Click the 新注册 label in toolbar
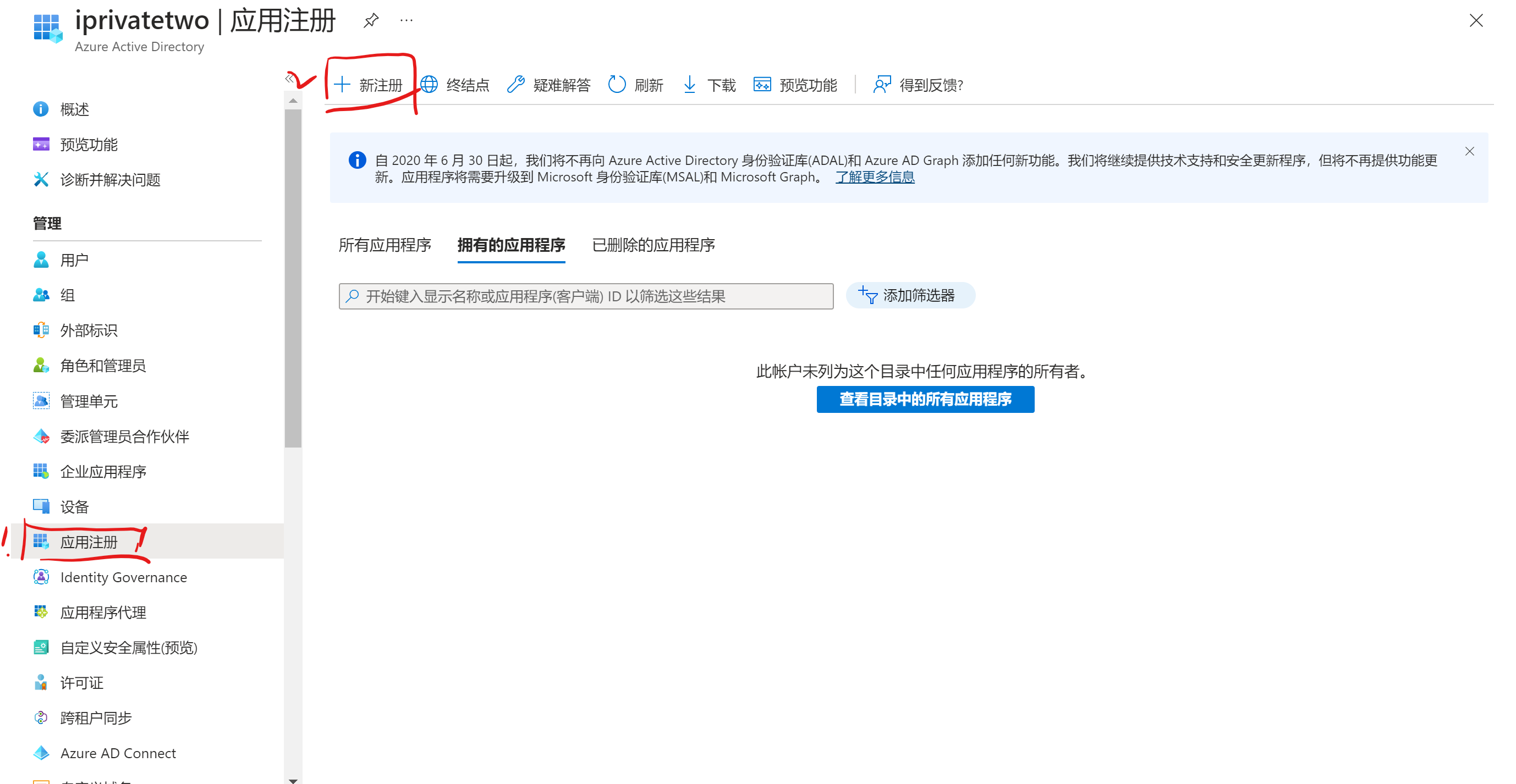 pos(381,85)
